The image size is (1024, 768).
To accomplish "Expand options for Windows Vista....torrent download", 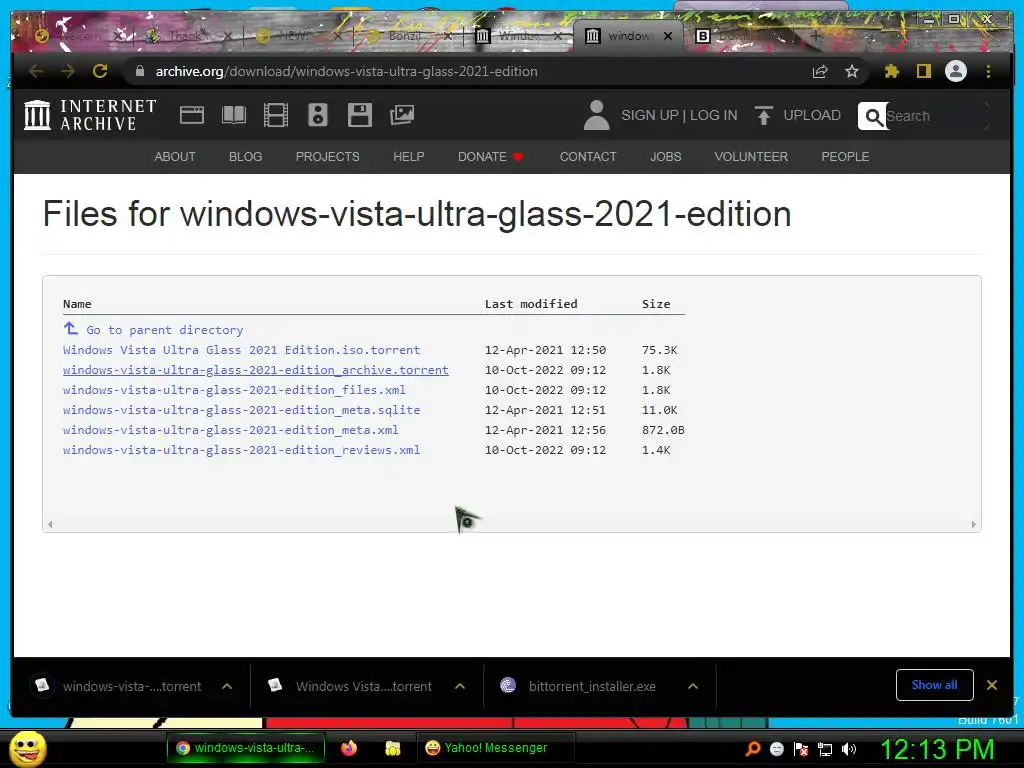I will (460, 686).
